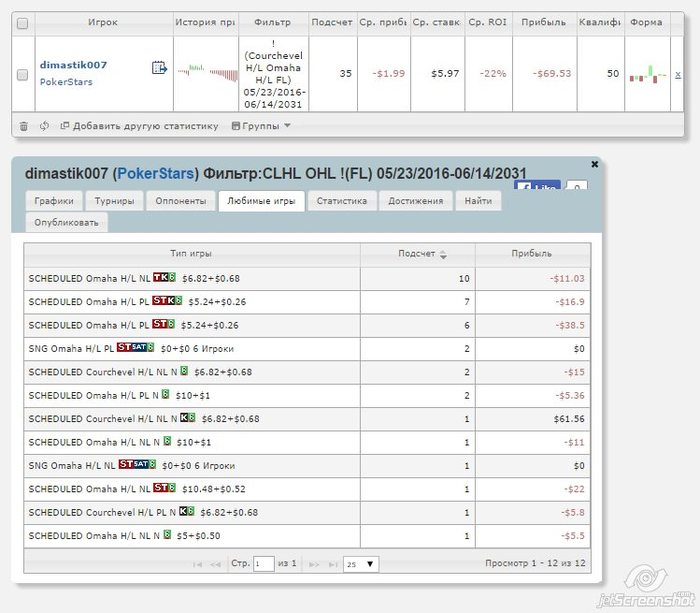Go to the first page of results

pyautogui.click(x=197, y=564)
